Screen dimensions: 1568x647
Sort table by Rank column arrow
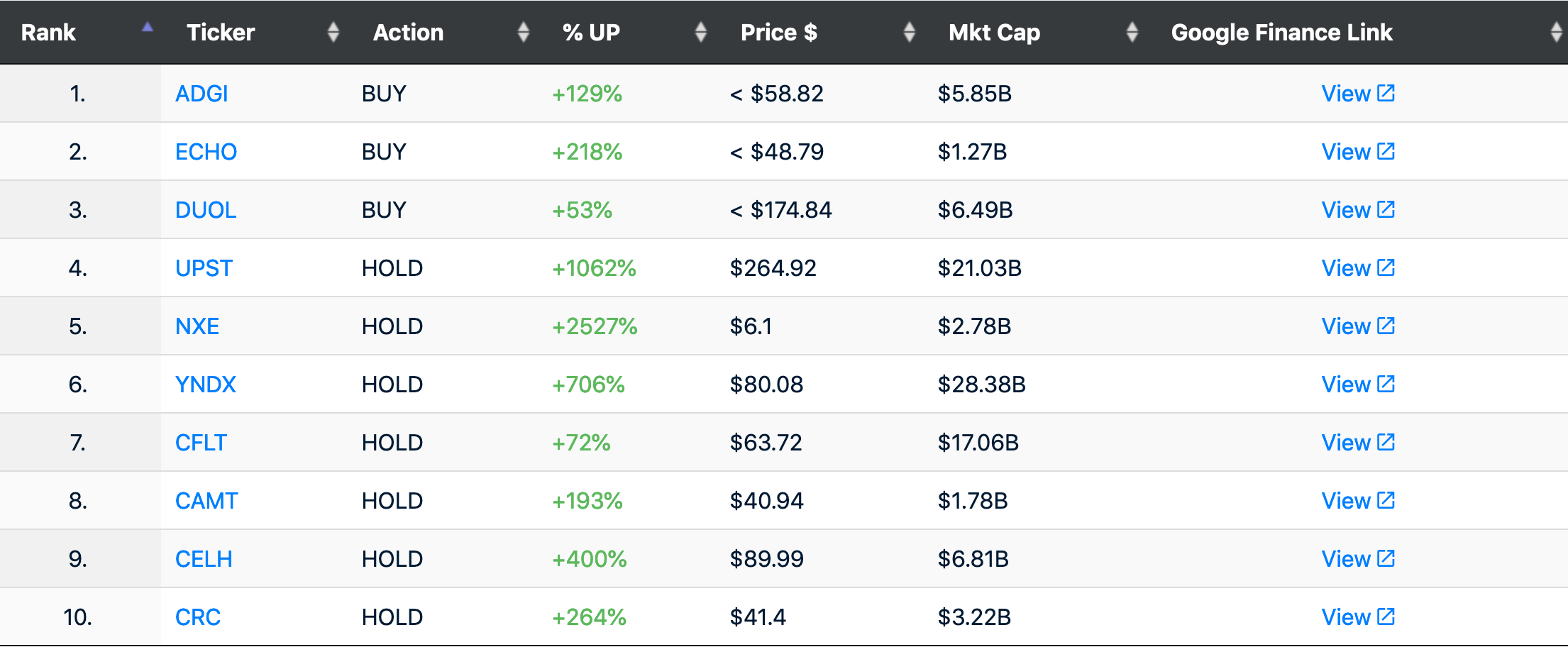click(148, 28)
